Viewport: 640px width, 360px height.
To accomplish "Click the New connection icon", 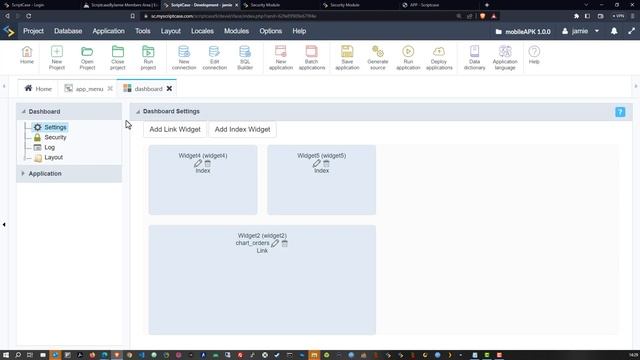I will [x=184, y=58].
